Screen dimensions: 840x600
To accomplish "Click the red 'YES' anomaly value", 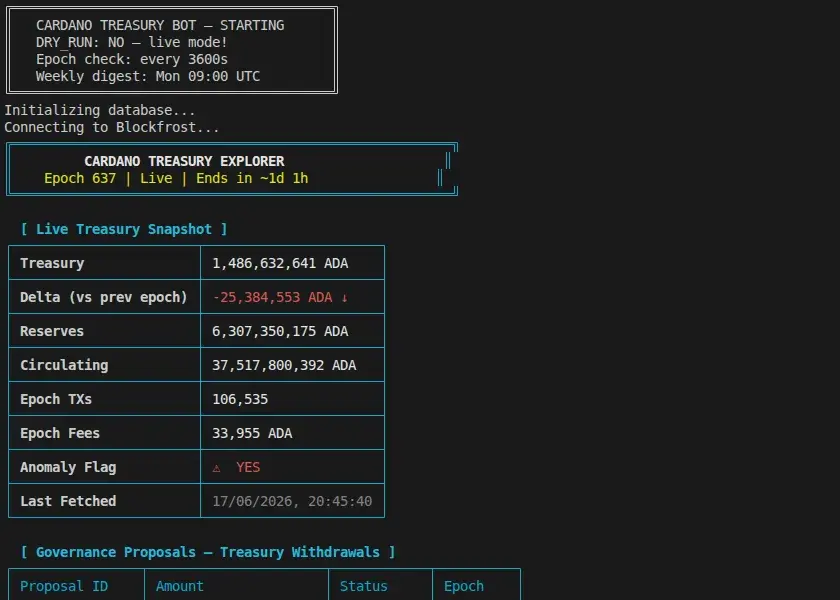I will tap(248, 467).
